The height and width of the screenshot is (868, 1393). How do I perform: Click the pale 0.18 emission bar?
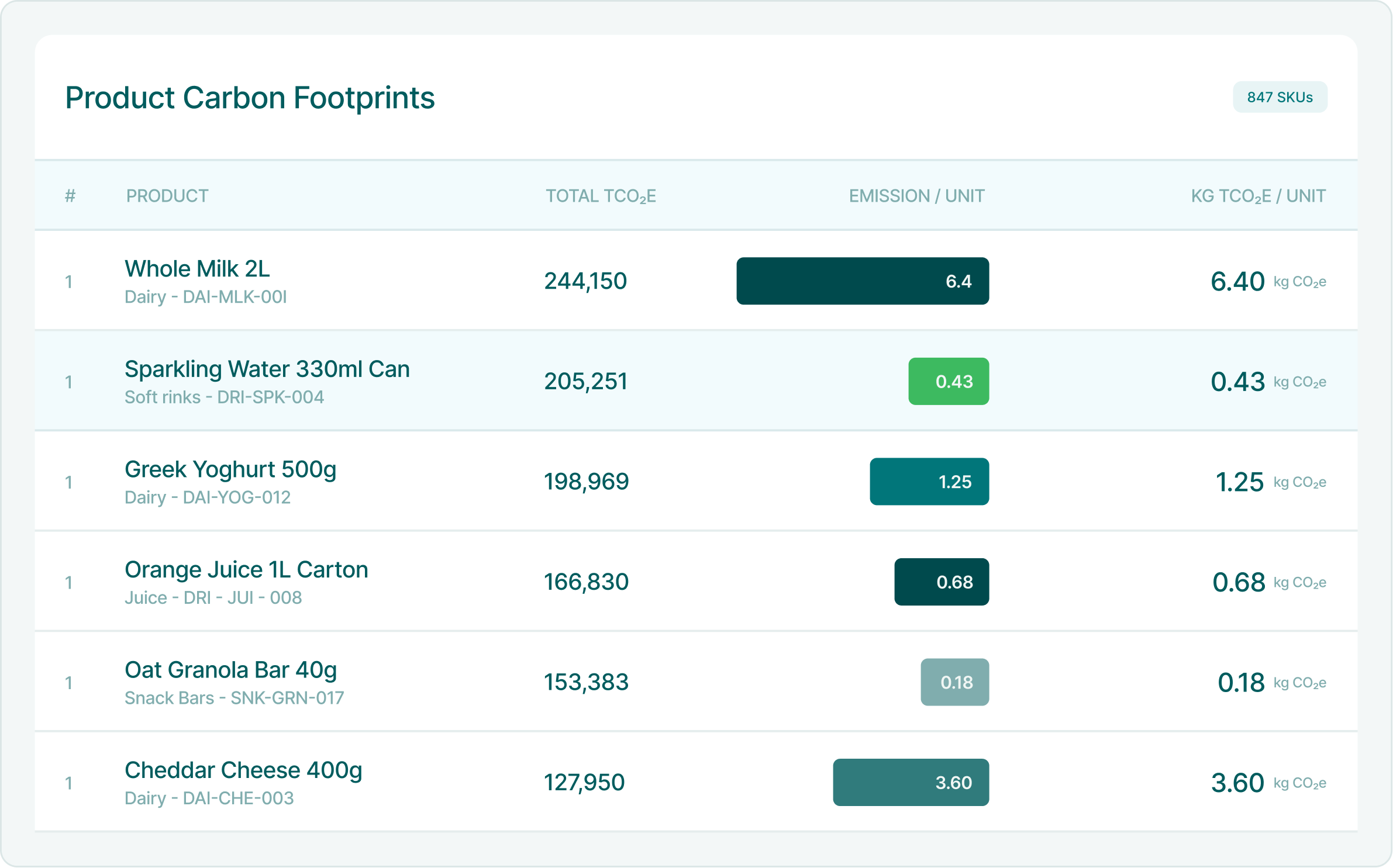pyautogui.click(x=954, y=682)
